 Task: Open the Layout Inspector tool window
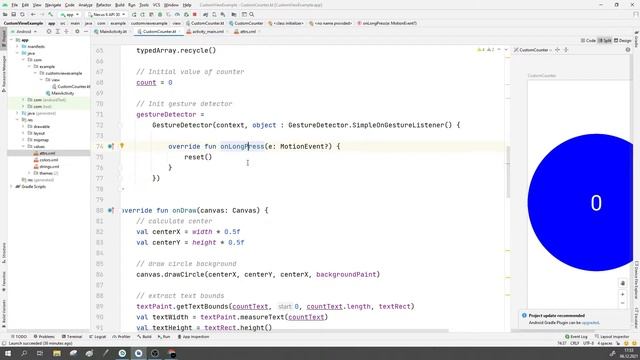[x=612, y=337]
